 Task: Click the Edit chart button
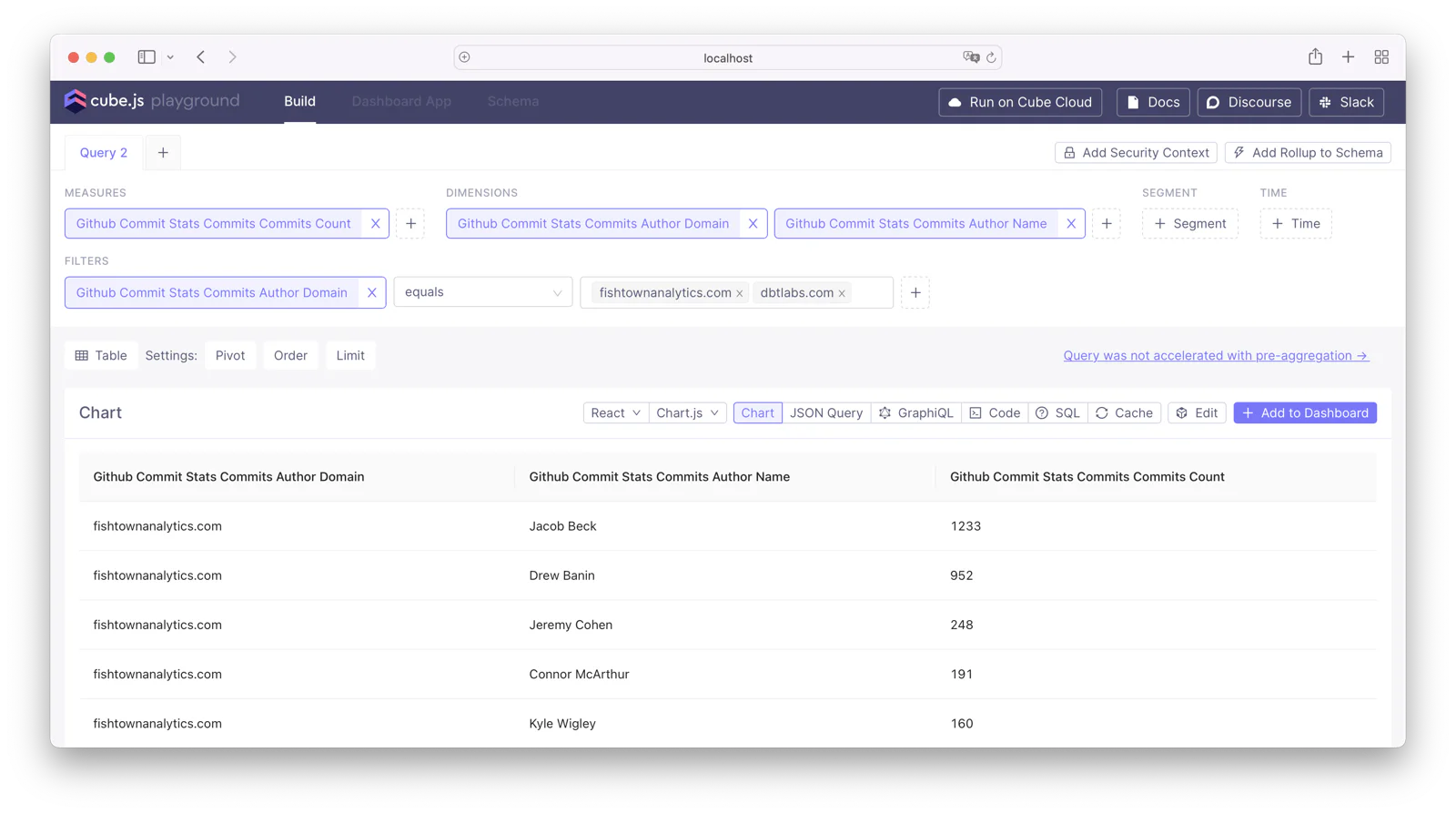click(x=1197, y=413)
